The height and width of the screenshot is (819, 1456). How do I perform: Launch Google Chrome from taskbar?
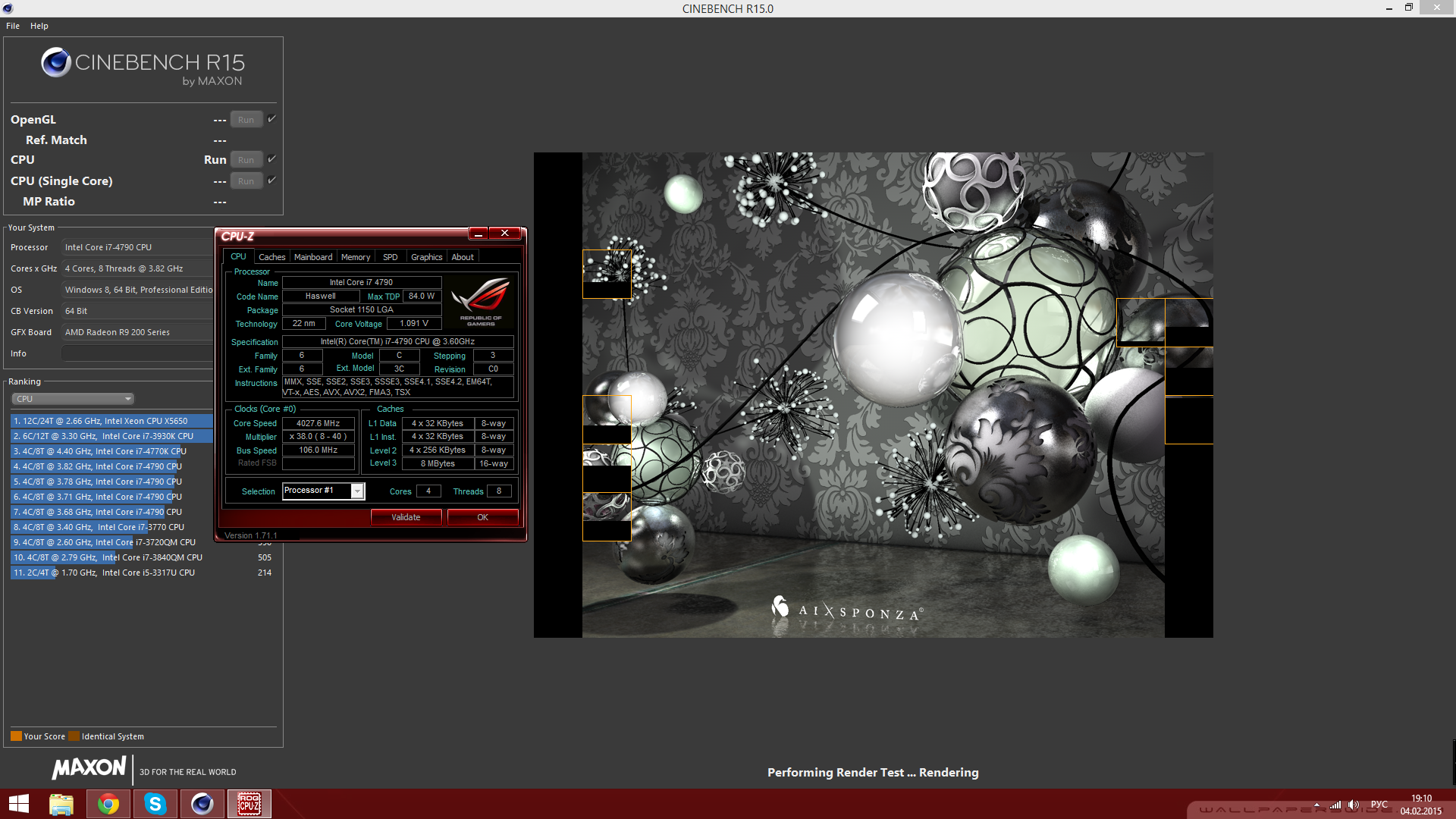[108, 804]
